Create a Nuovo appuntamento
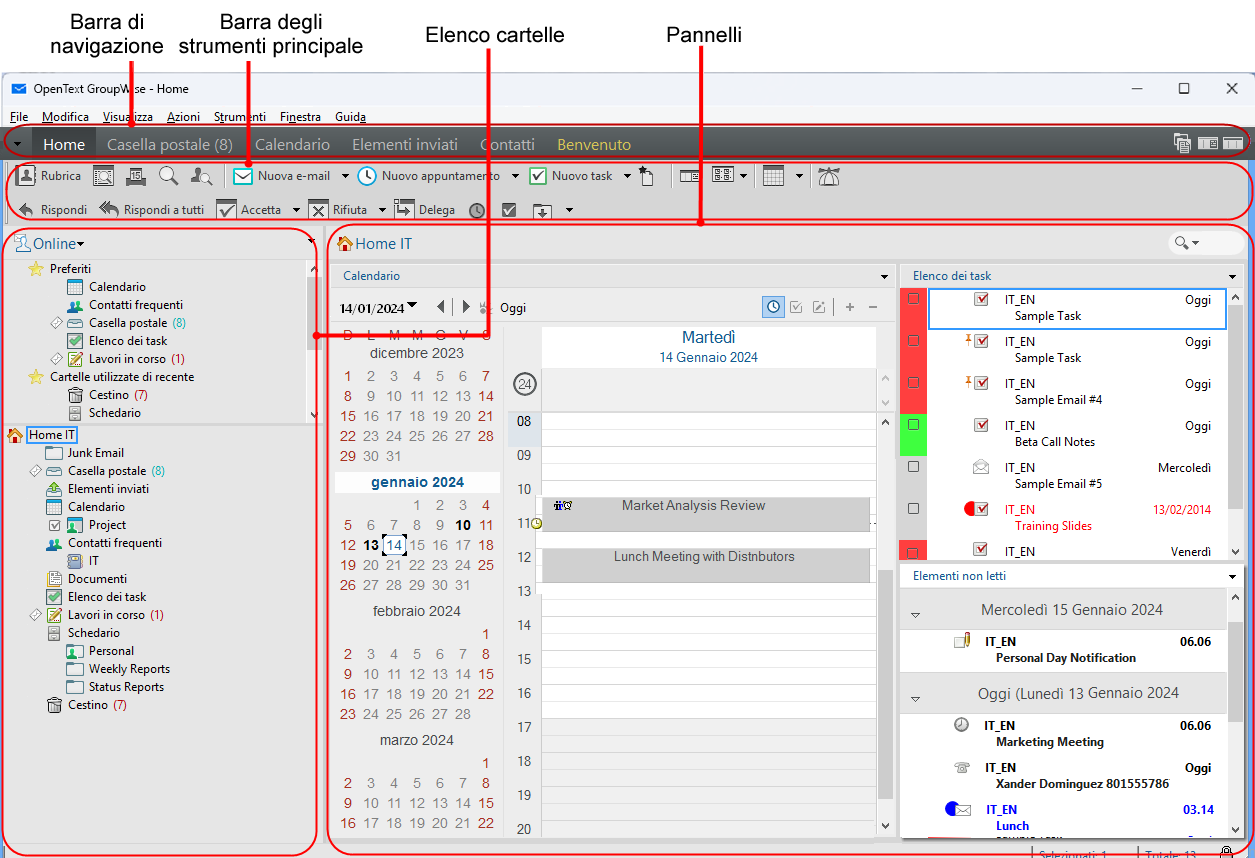 pyautogui.click(x=428, y=176)
